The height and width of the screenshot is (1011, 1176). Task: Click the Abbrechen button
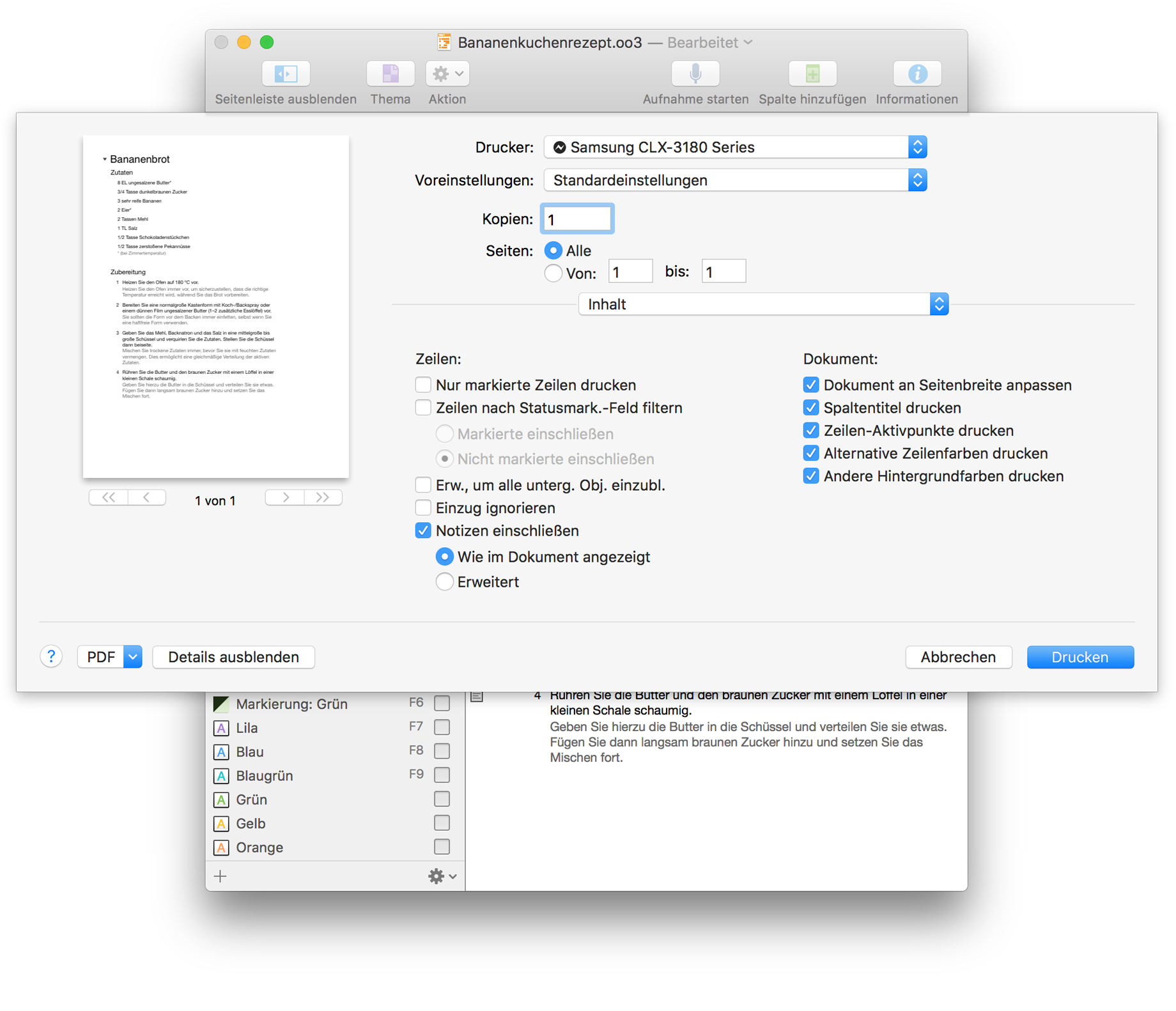[958, 657]
